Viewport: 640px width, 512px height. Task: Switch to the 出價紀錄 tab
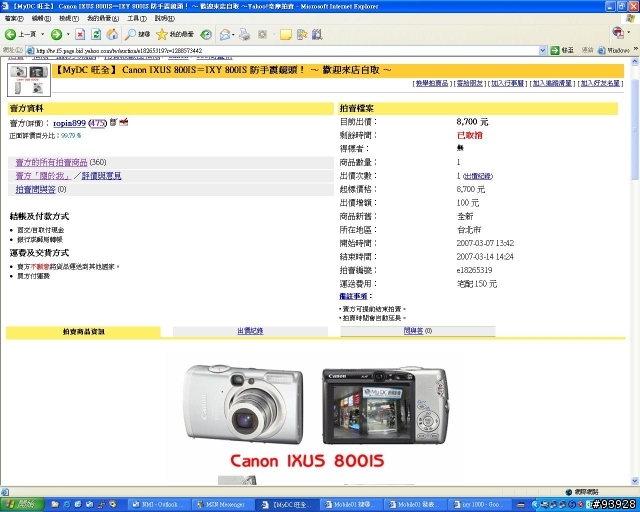click(250, 331)
